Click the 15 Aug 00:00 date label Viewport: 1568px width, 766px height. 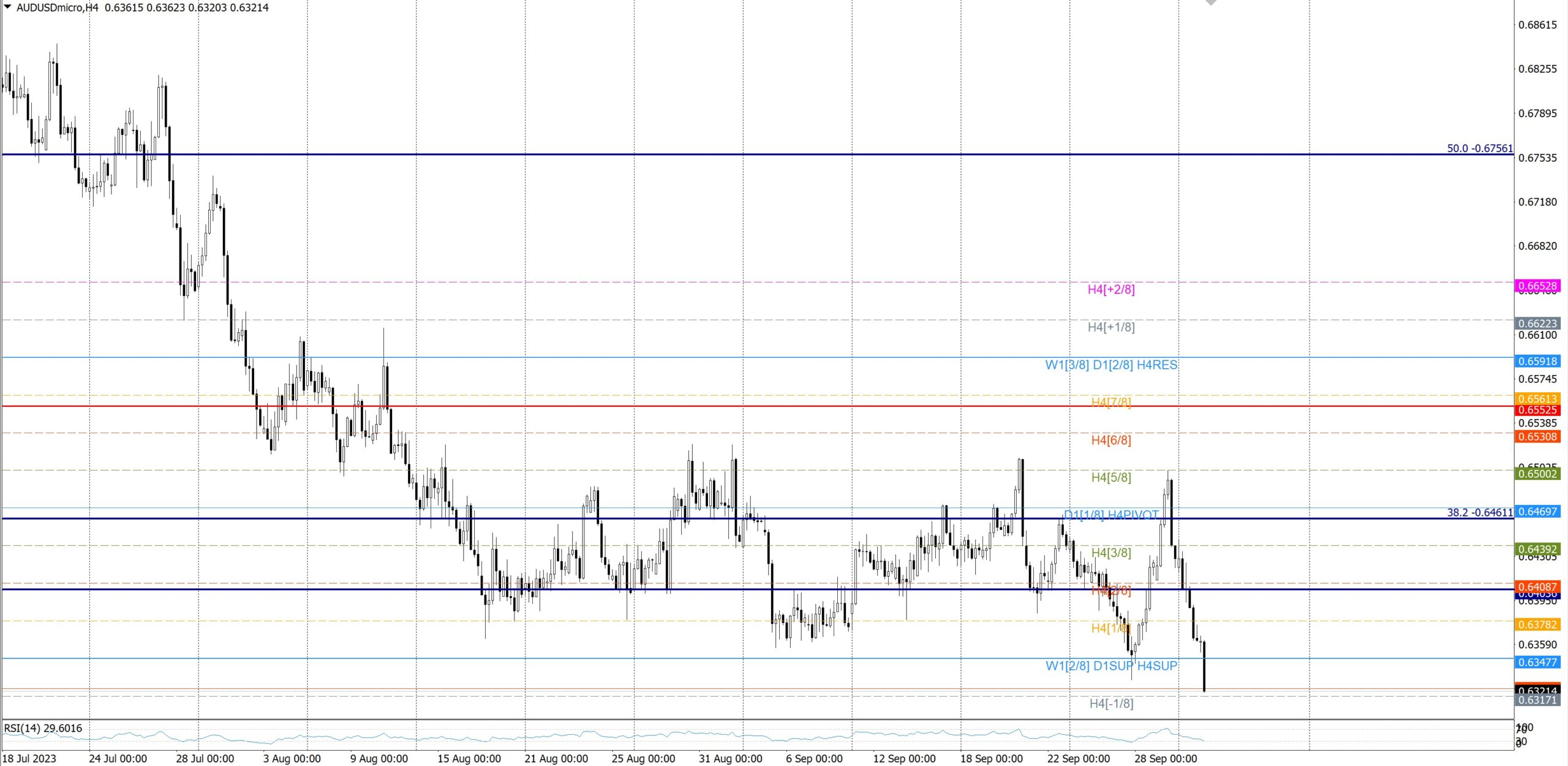point(469,759)
